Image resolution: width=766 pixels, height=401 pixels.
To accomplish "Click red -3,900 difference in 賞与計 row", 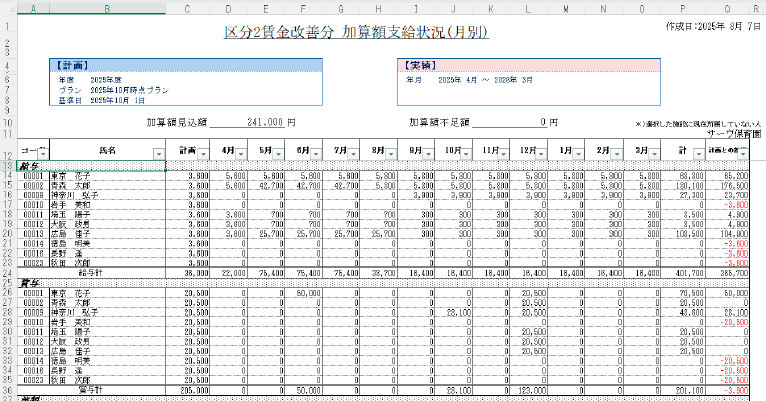I will pyautogui.click(x=737, y=390).
